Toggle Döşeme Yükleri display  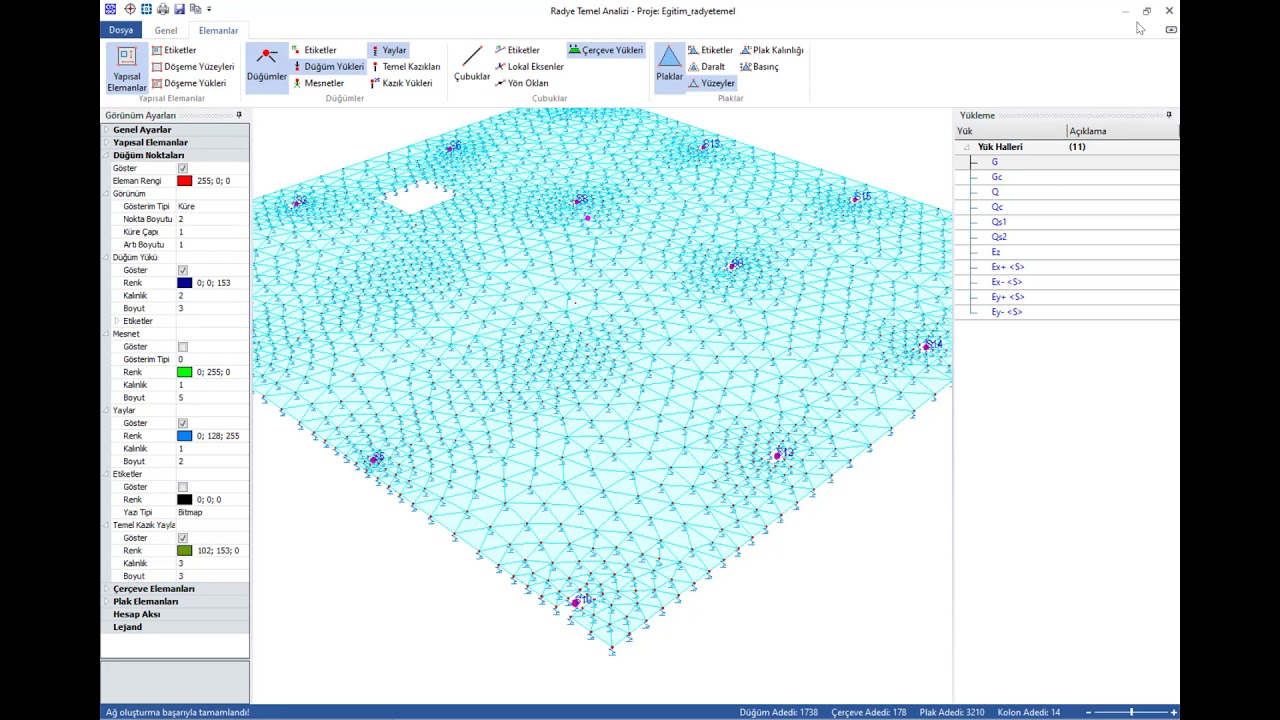(189, 83)
